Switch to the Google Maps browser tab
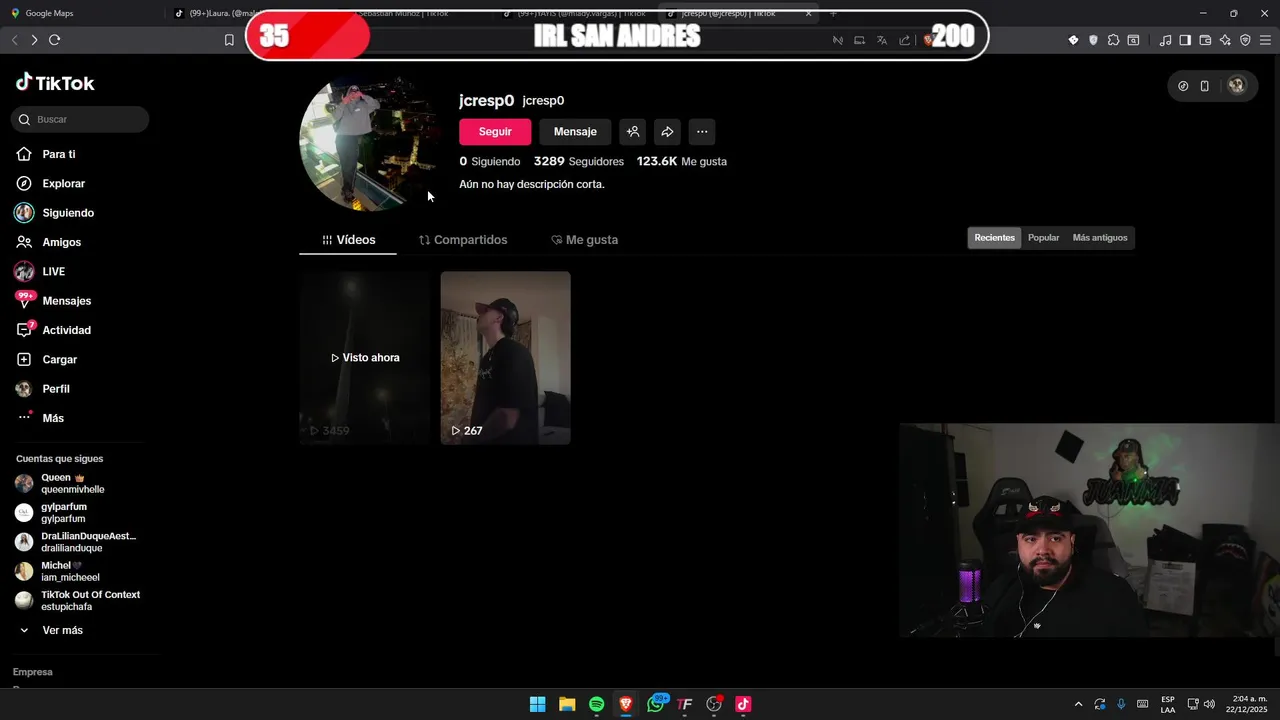The width and height of the screenshot is (1280, 720). (48, 13)
